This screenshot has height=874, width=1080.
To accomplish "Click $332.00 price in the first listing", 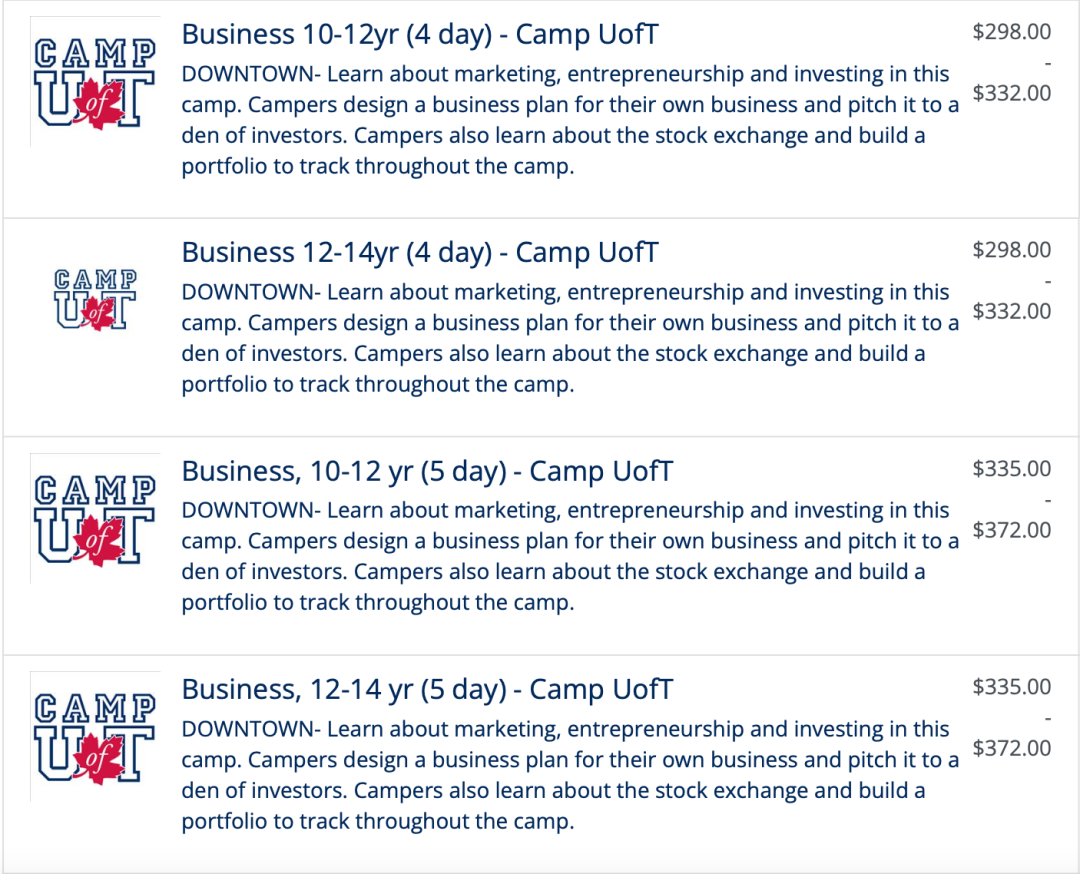I will click(1012, 93).
